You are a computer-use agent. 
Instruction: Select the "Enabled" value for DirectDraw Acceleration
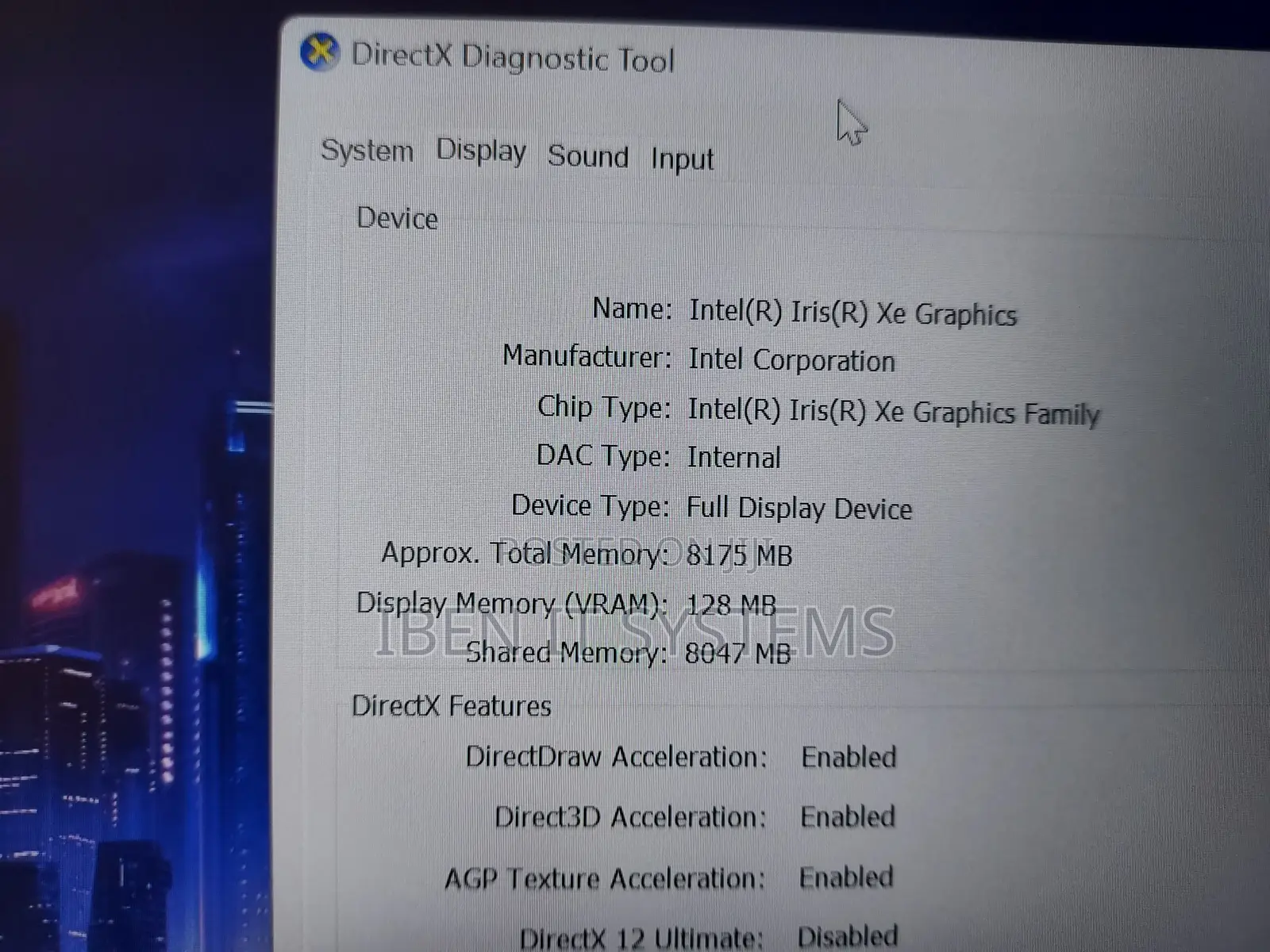(x=849, y=757)
